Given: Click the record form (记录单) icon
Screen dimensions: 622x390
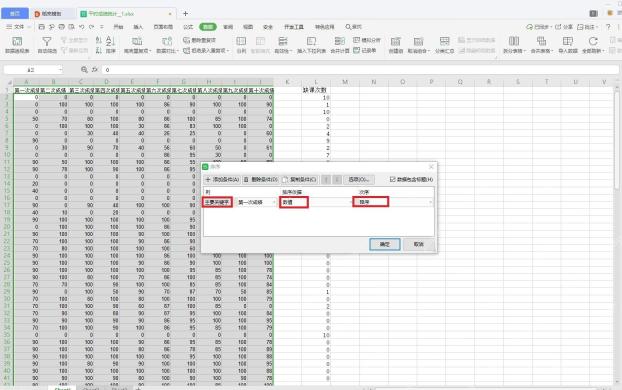Looking at the screenshot, I should (x=356, y=50).
